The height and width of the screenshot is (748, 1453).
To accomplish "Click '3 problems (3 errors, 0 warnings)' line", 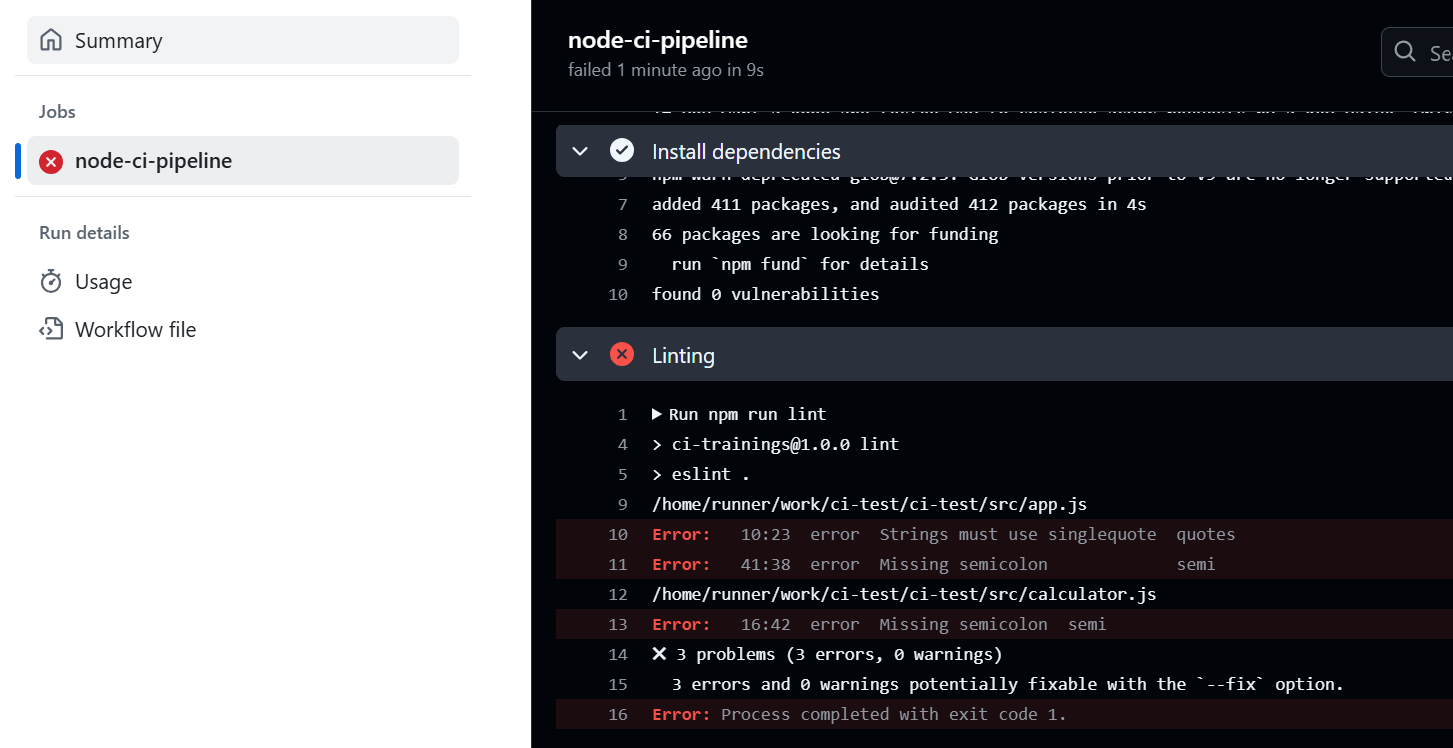I will point(827,654).
